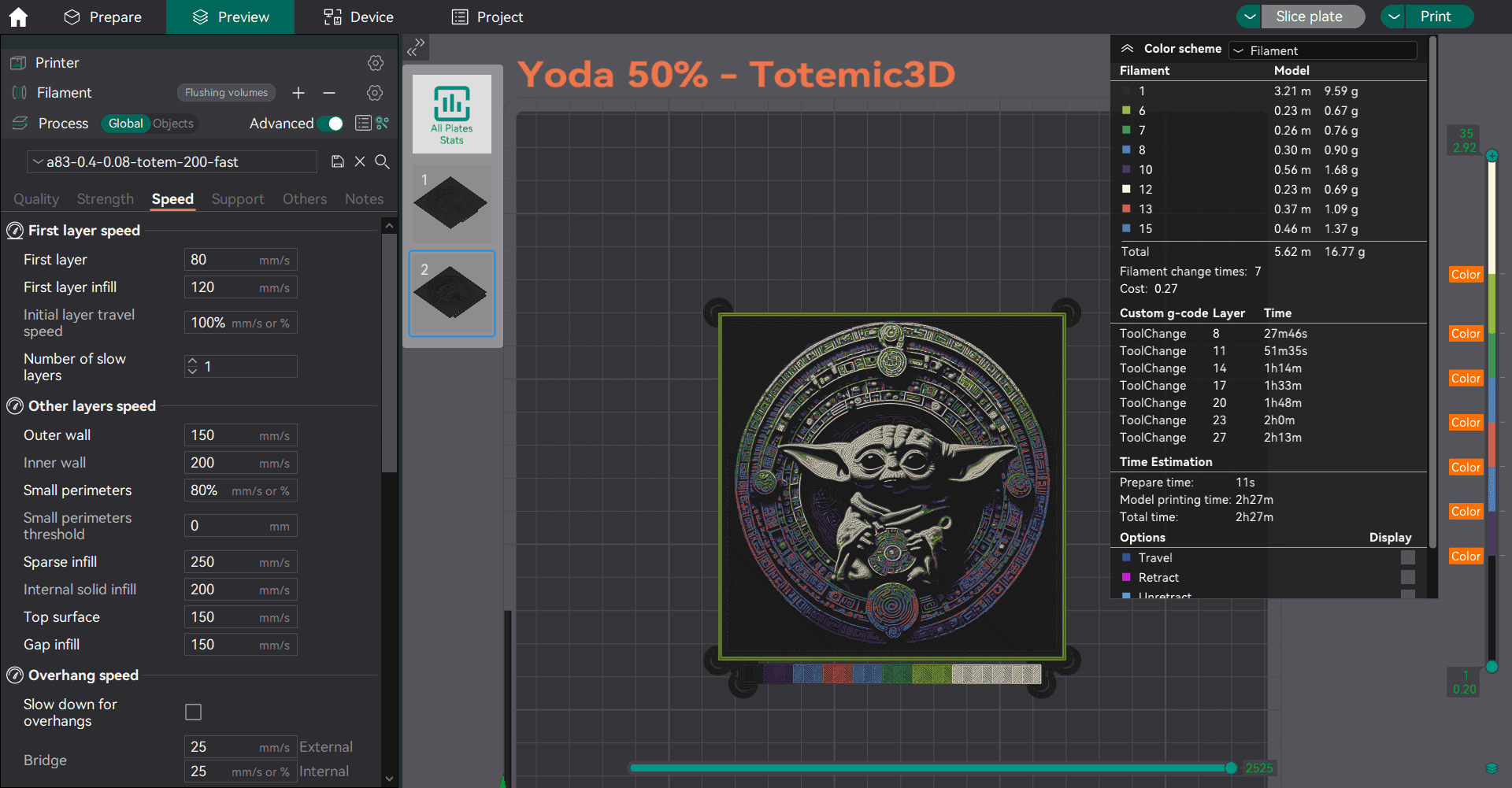
Task: Select plate 2 thumbnail
Action: coord(452,294)
